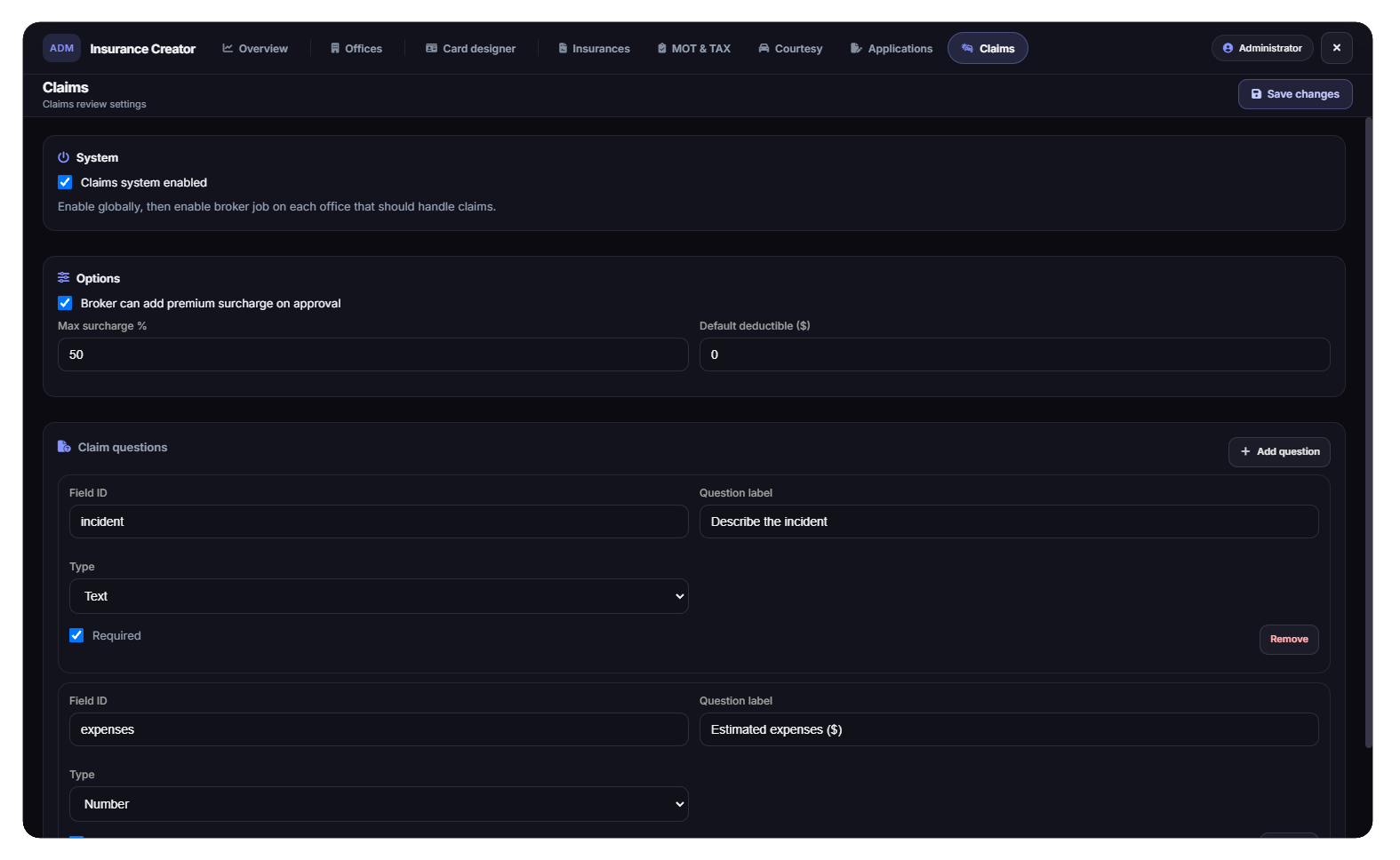Click Add question button

1279,451
